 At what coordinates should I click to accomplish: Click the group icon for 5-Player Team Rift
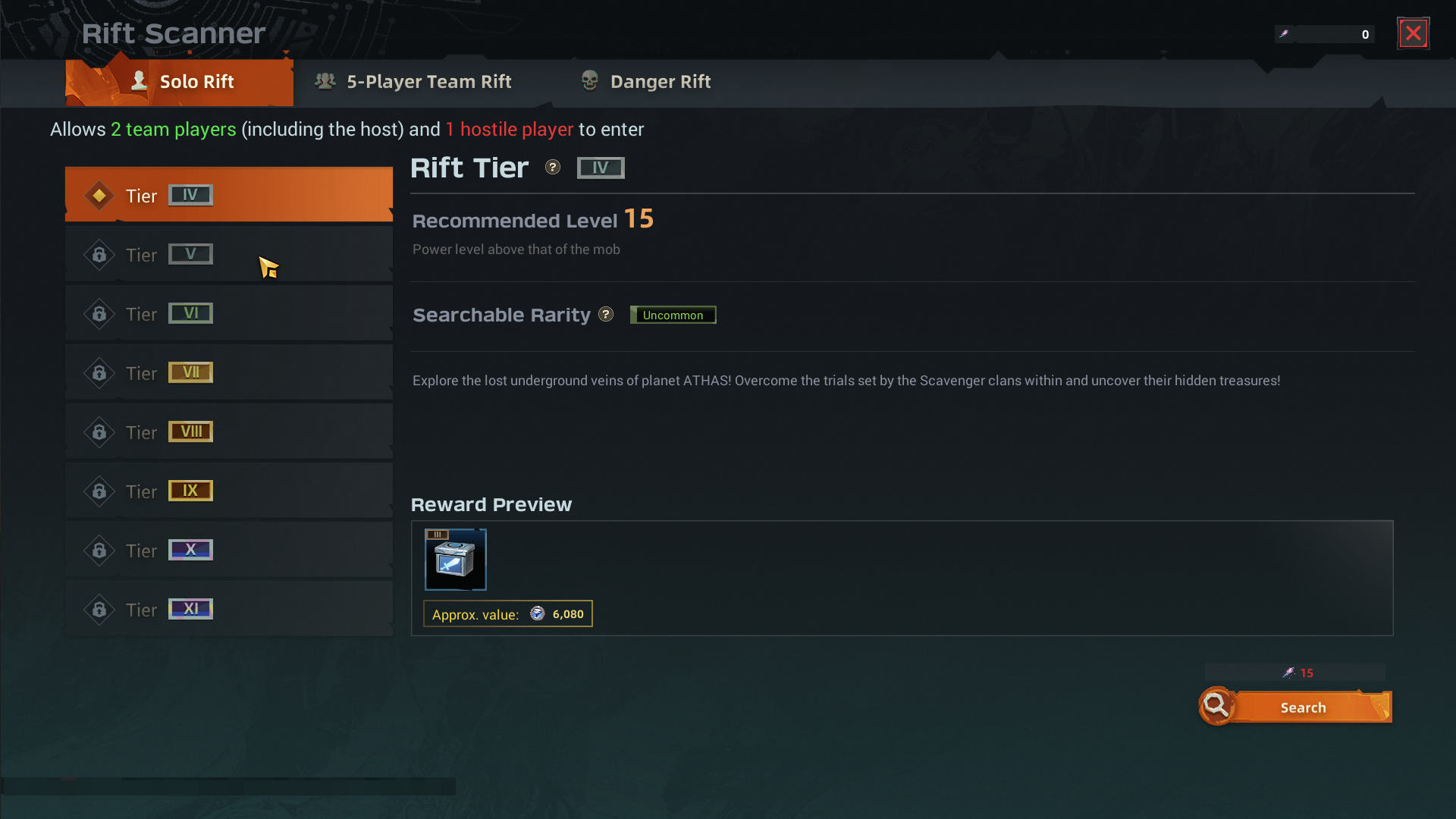click(x=325, y=81)
